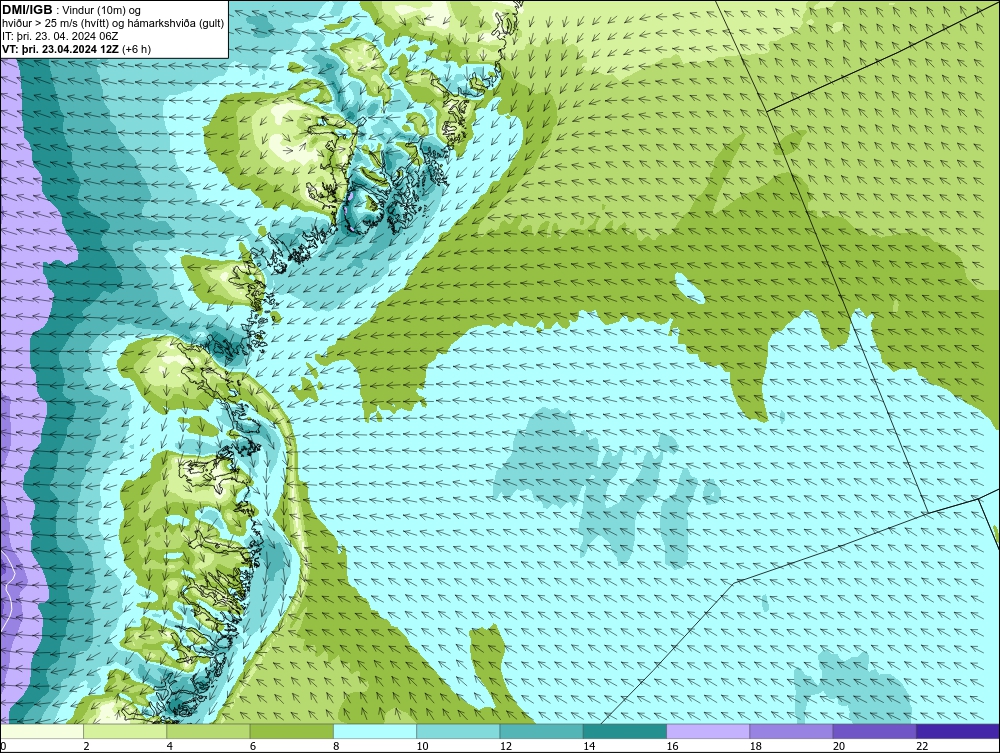This screenshot has width=1000, height=753.
Task: Click the green 4–6 m/s legend swatch
Action: pyautogui.click(x=208, y=731)
